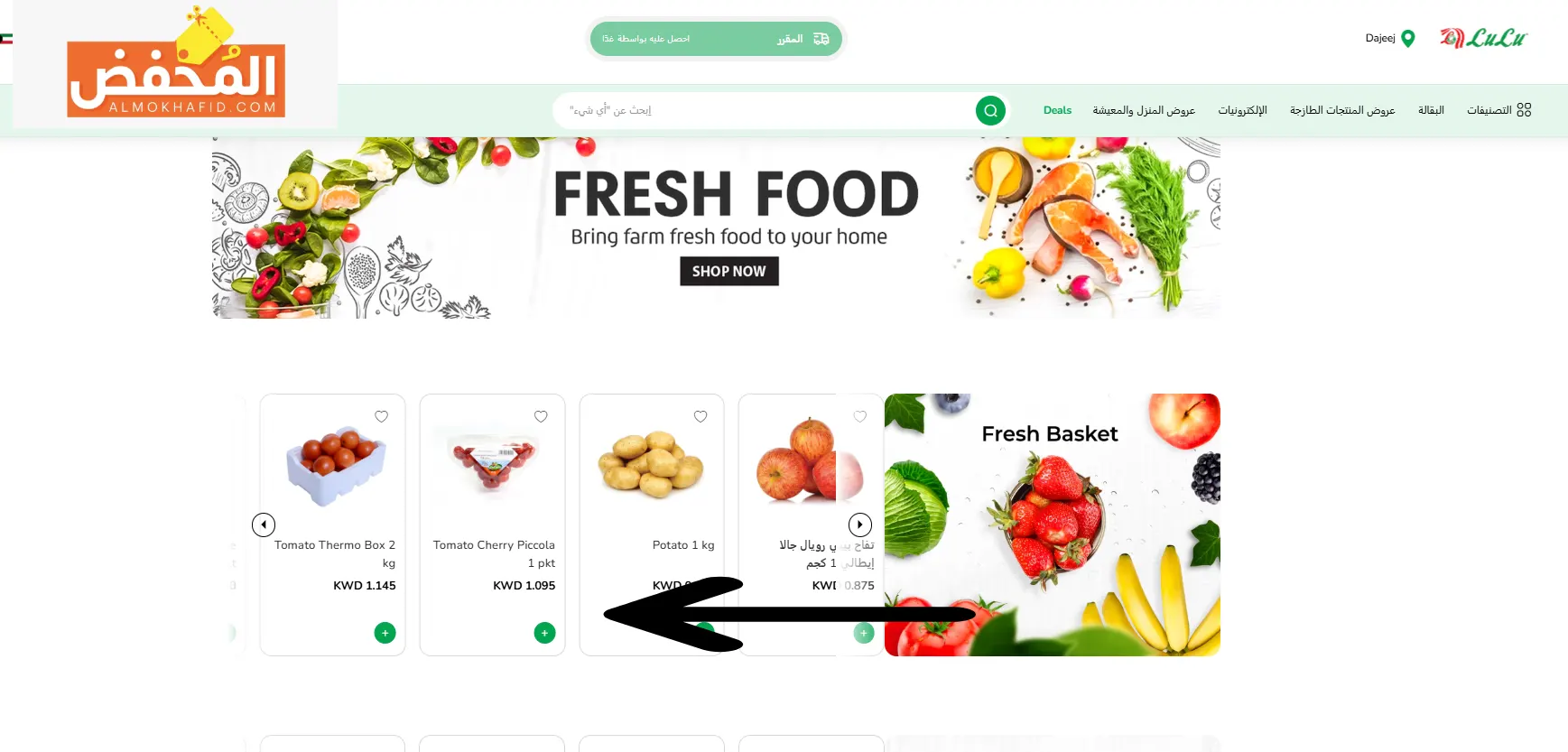The width and height of the screenshot is (1568, 752).
Task: Toggle wishlist heart on Tomato Cherry Piccola
Action: pyautogui.click(x=541, y=416)
